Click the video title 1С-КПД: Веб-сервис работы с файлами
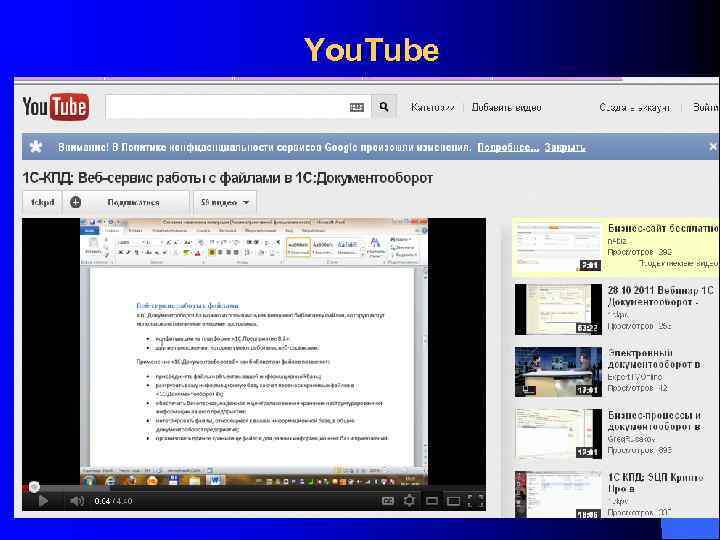The image size is (720, 540). point(227,178)
